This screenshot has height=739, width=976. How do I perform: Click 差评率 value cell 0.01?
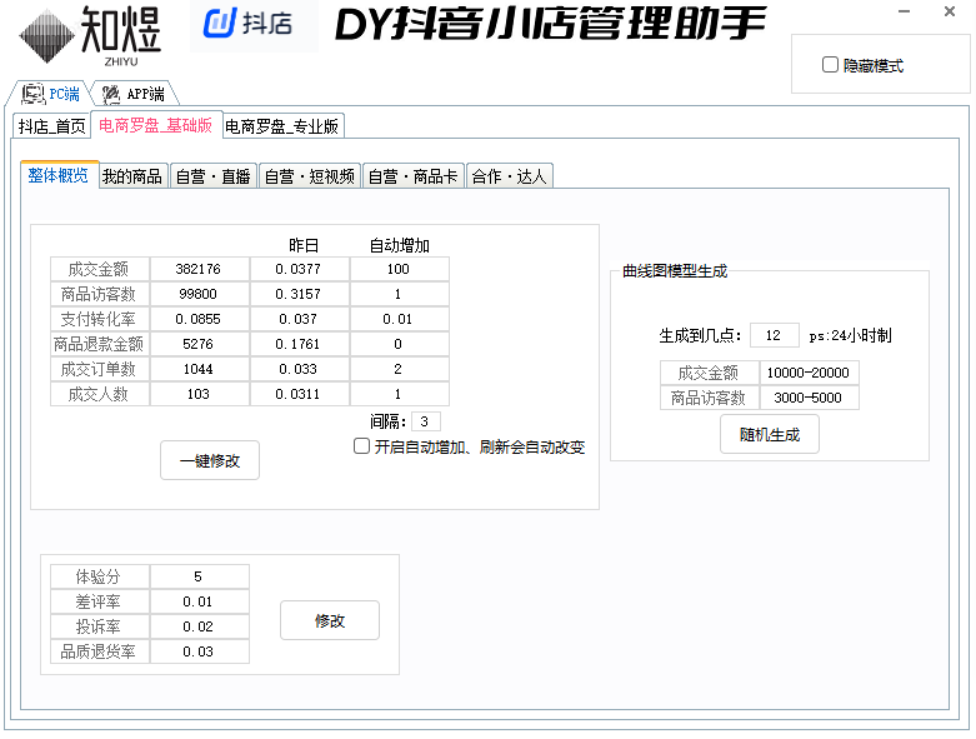tap(200, 601)
